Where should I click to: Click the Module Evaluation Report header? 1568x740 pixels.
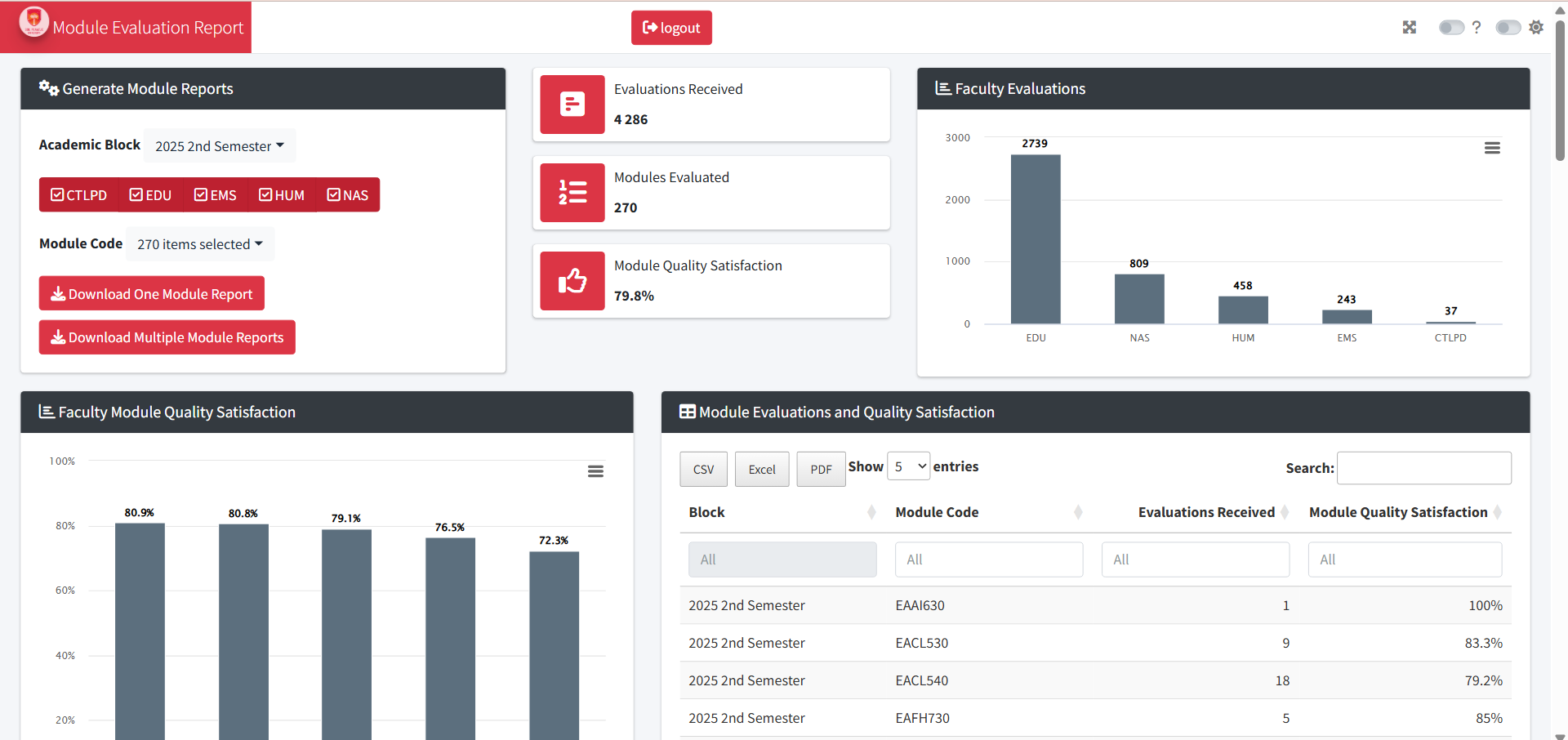coord(147,27)
